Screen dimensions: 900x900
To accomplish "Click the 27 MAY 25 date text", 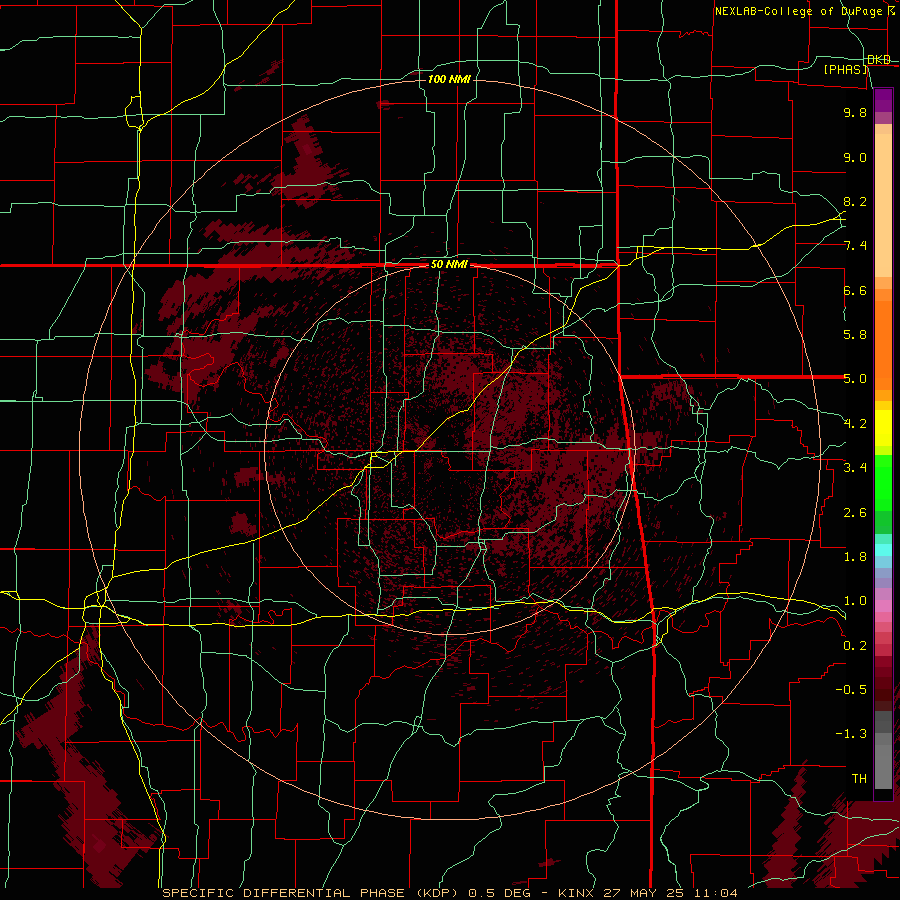I will 642,893.
